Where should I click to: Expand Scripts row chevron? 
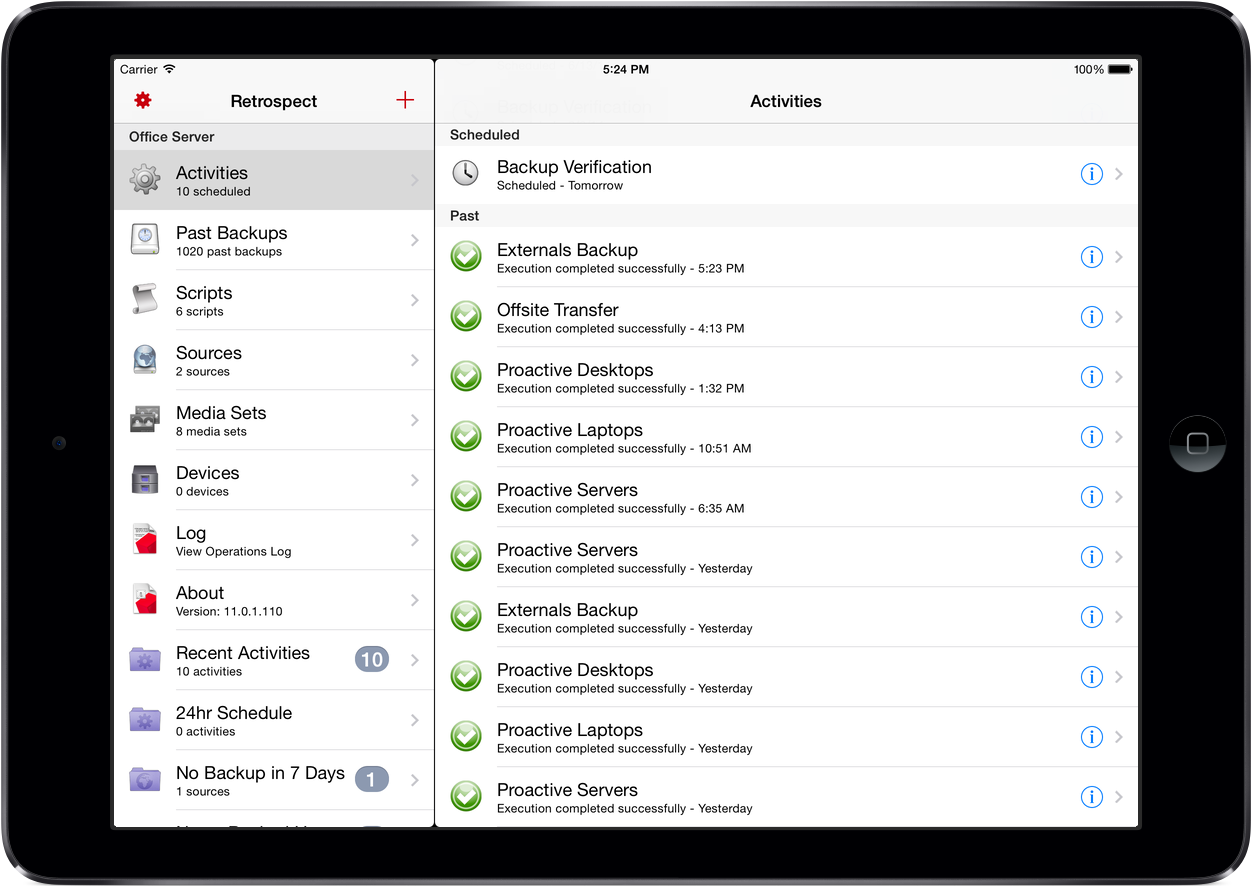(x=415, y=300)
